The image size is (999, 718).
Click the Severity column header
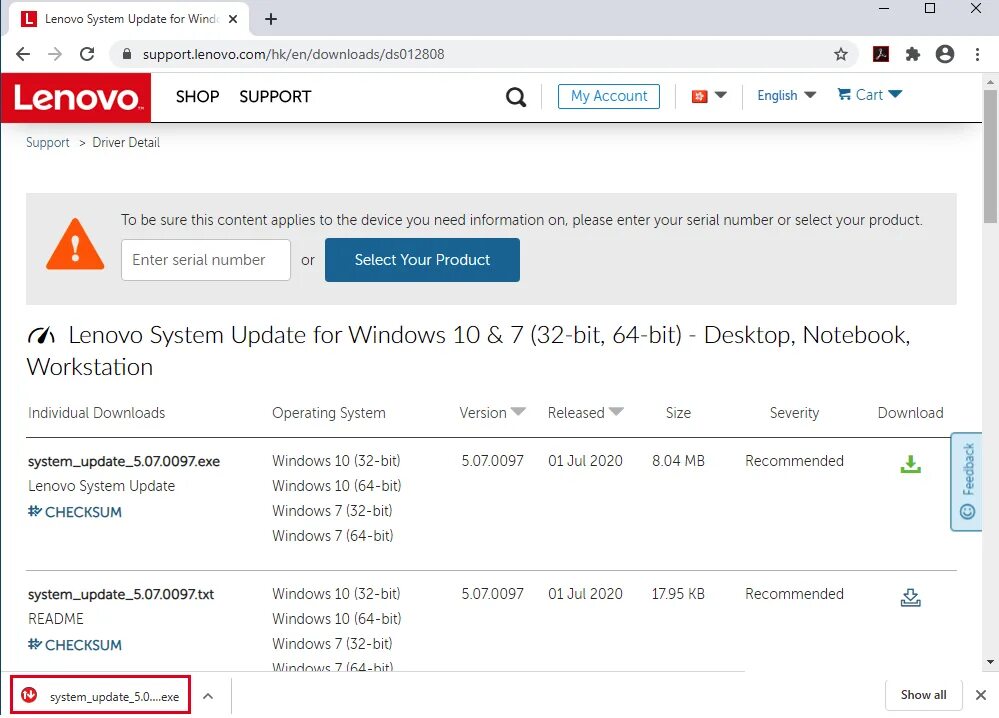(x=794, y=413)
